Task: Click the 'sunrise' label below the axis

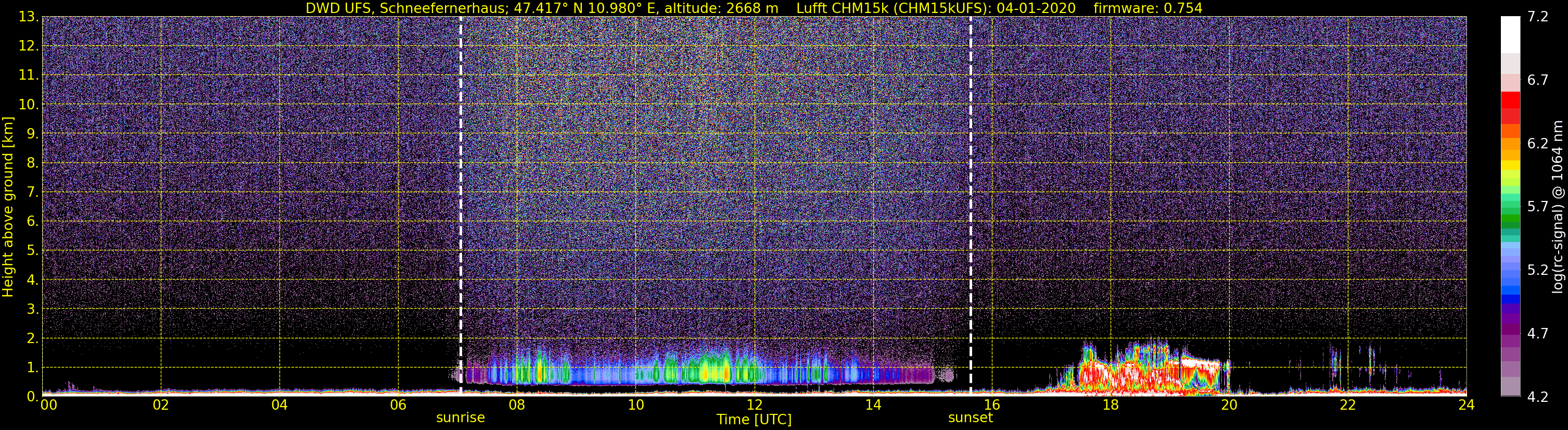Action: coord(461,418)
